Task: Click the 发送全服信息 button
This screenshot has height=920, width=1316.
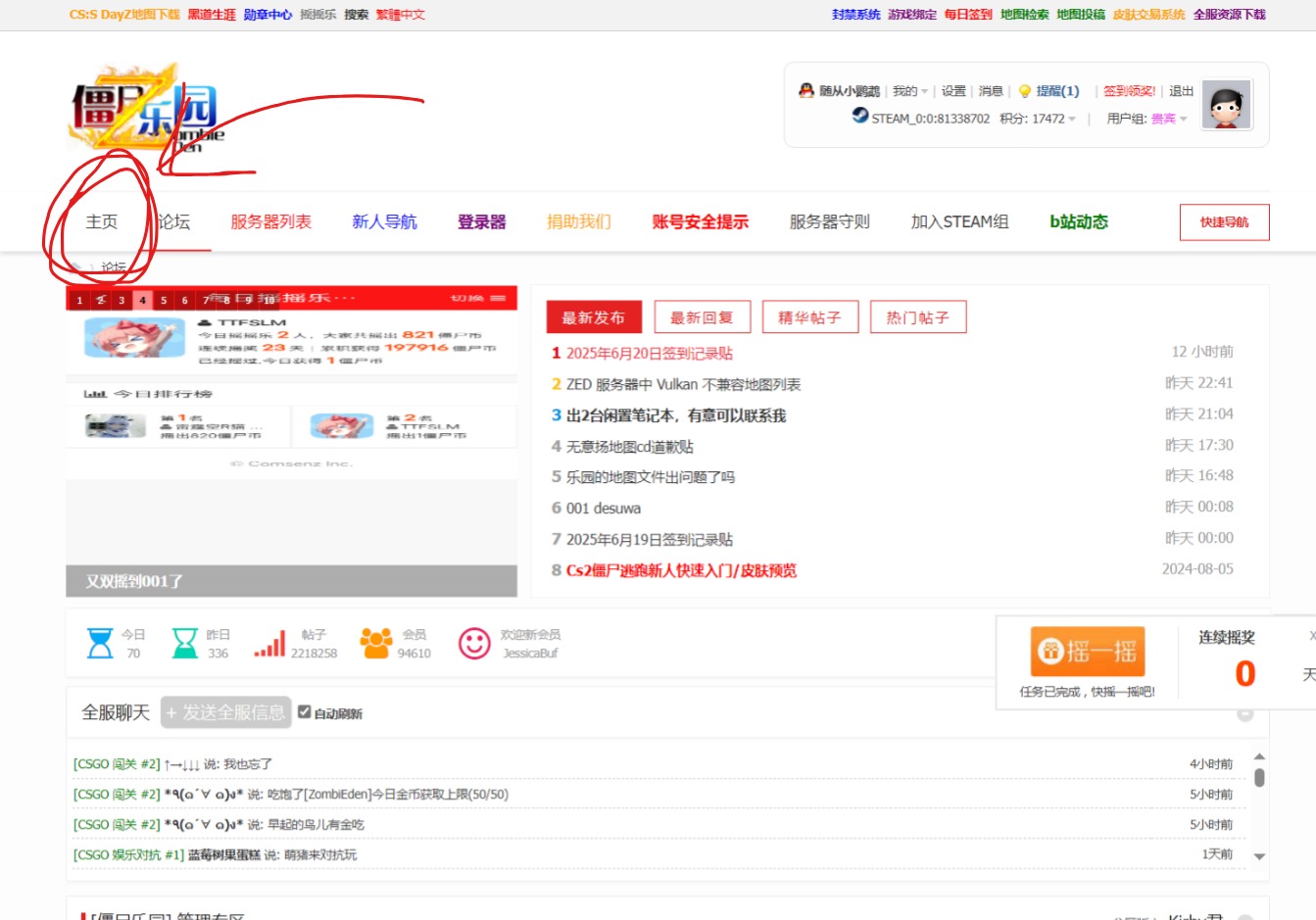Action: tap(226, 712)
